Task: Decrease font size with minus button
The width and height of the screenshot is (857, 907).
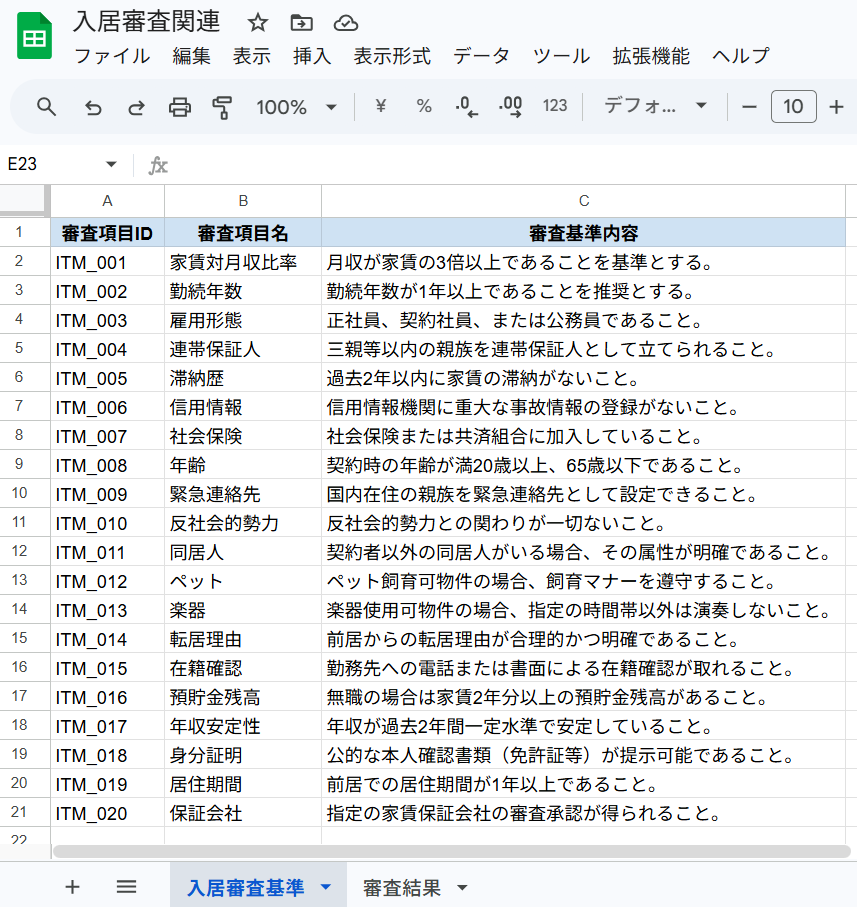Action: (x=749, y=106)
